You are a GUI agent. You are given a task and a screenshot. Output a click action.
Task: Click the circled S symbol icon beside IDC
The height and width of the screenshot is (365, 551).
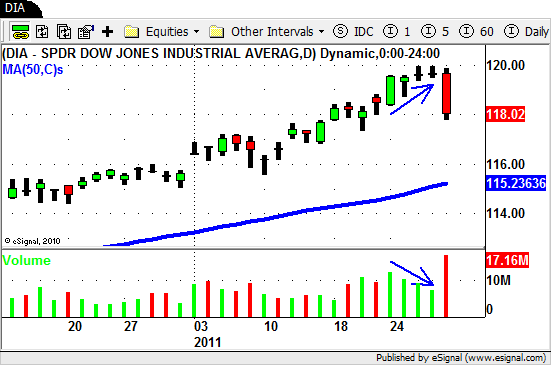(340, 31)
